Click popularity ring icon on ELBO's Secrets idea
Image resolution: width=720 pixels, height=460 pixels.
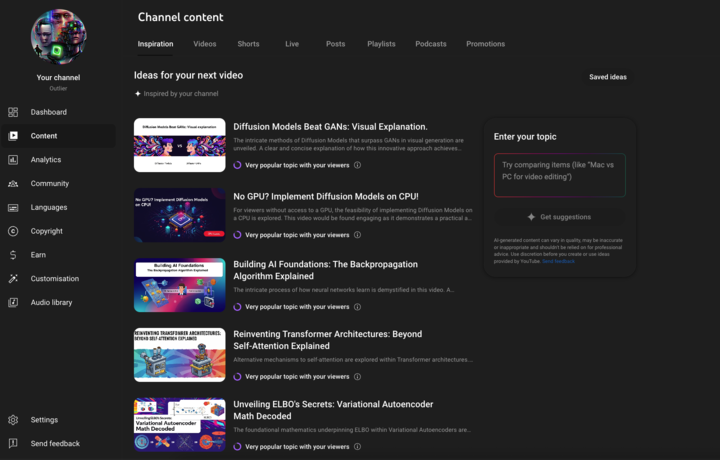(x=237, y=446)
